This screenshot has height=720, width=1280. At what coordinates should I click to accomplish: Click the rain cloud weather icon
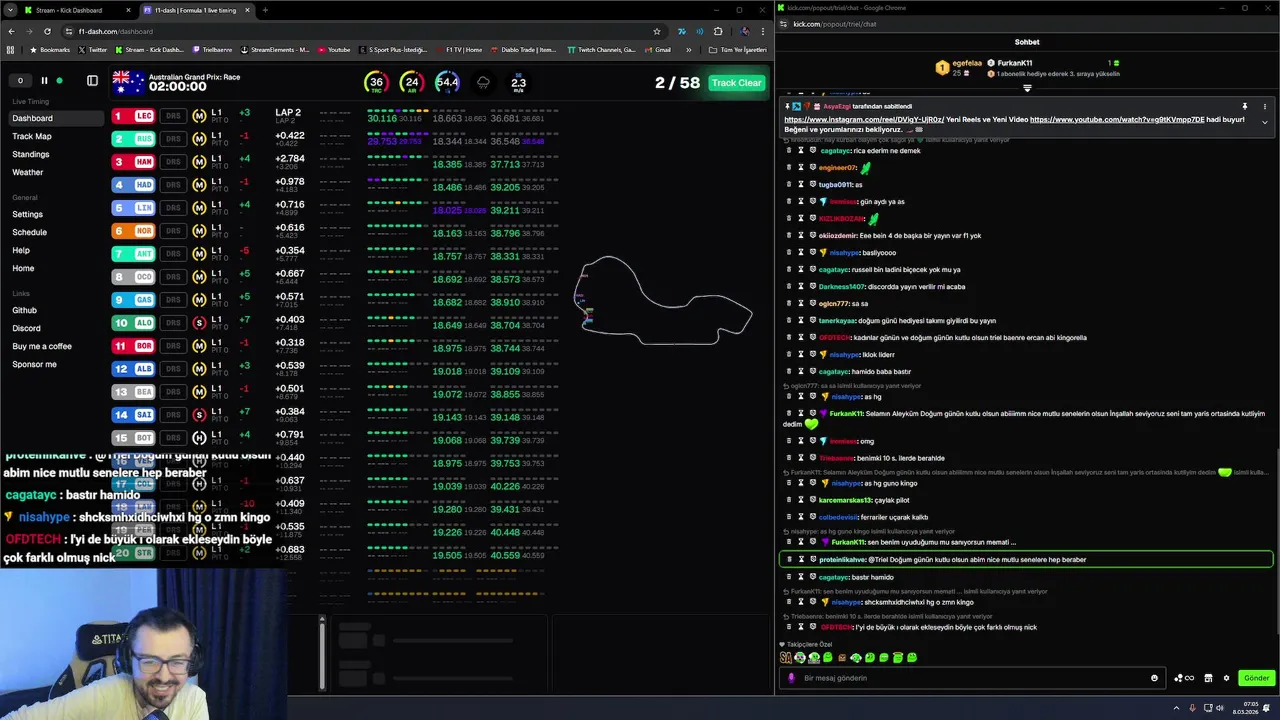pyautogui.click(x=484, y=83)
